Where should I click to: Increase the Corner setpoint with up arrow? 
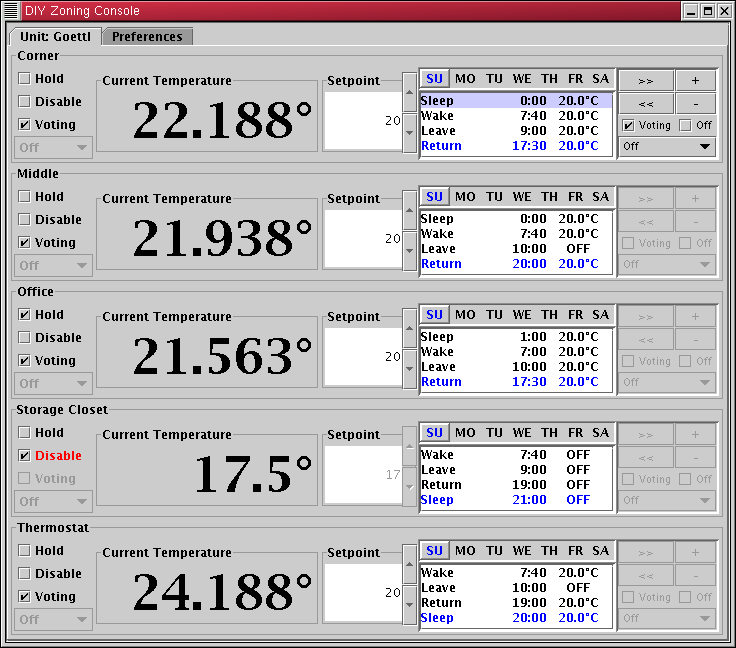(409, 93)
